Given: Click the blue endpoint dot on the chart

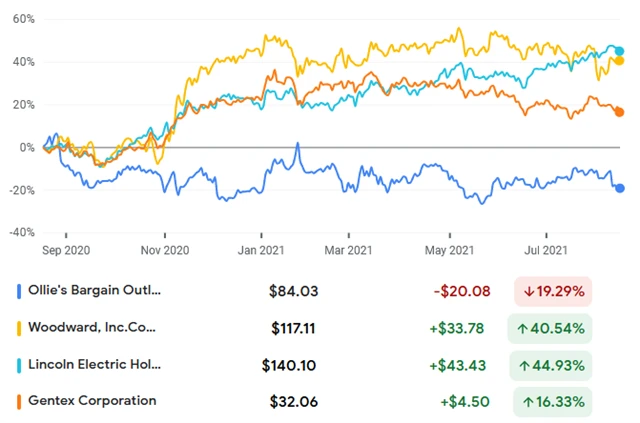Looking at the screenshot, I should click(620, 188).
